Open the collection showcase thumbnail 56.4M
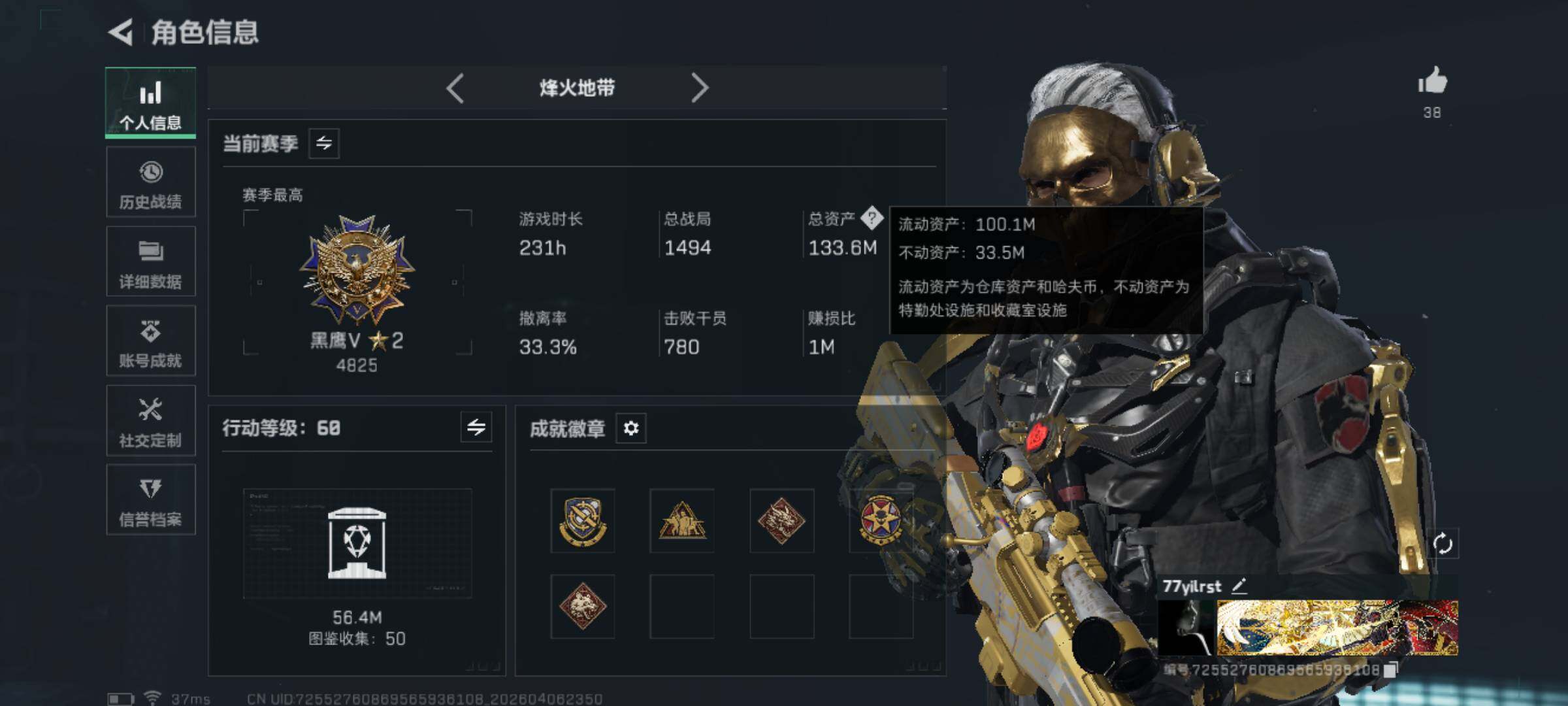1568x706 pixels. 357,543
